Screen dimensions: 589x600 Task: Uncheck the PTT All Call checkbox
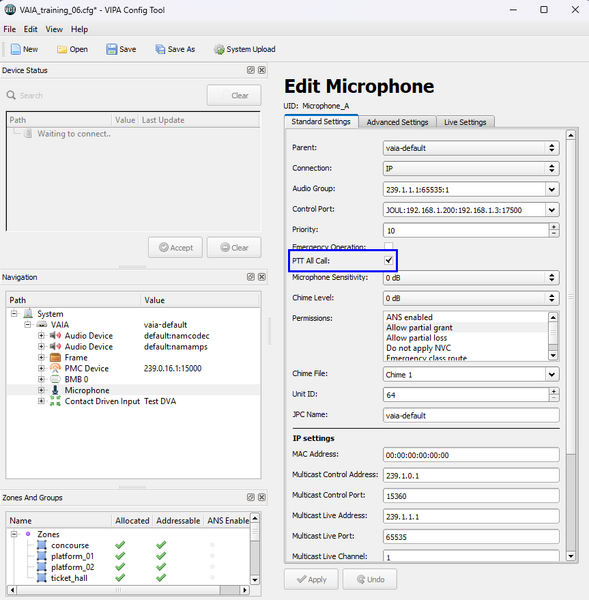point(388,261)
